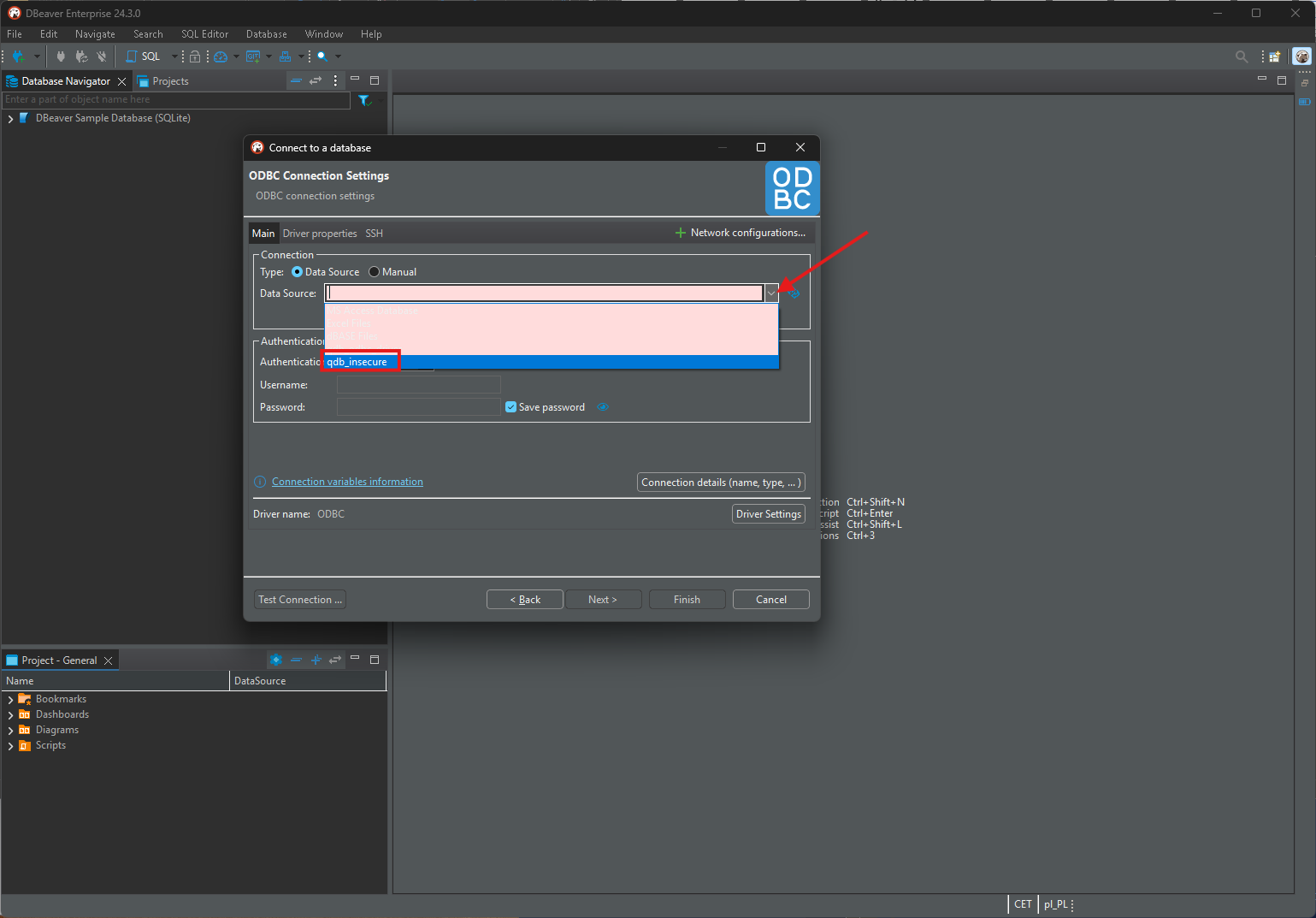Switch to the Projects tab
The width and height of the screenshot is (1316, 918).
162,81
